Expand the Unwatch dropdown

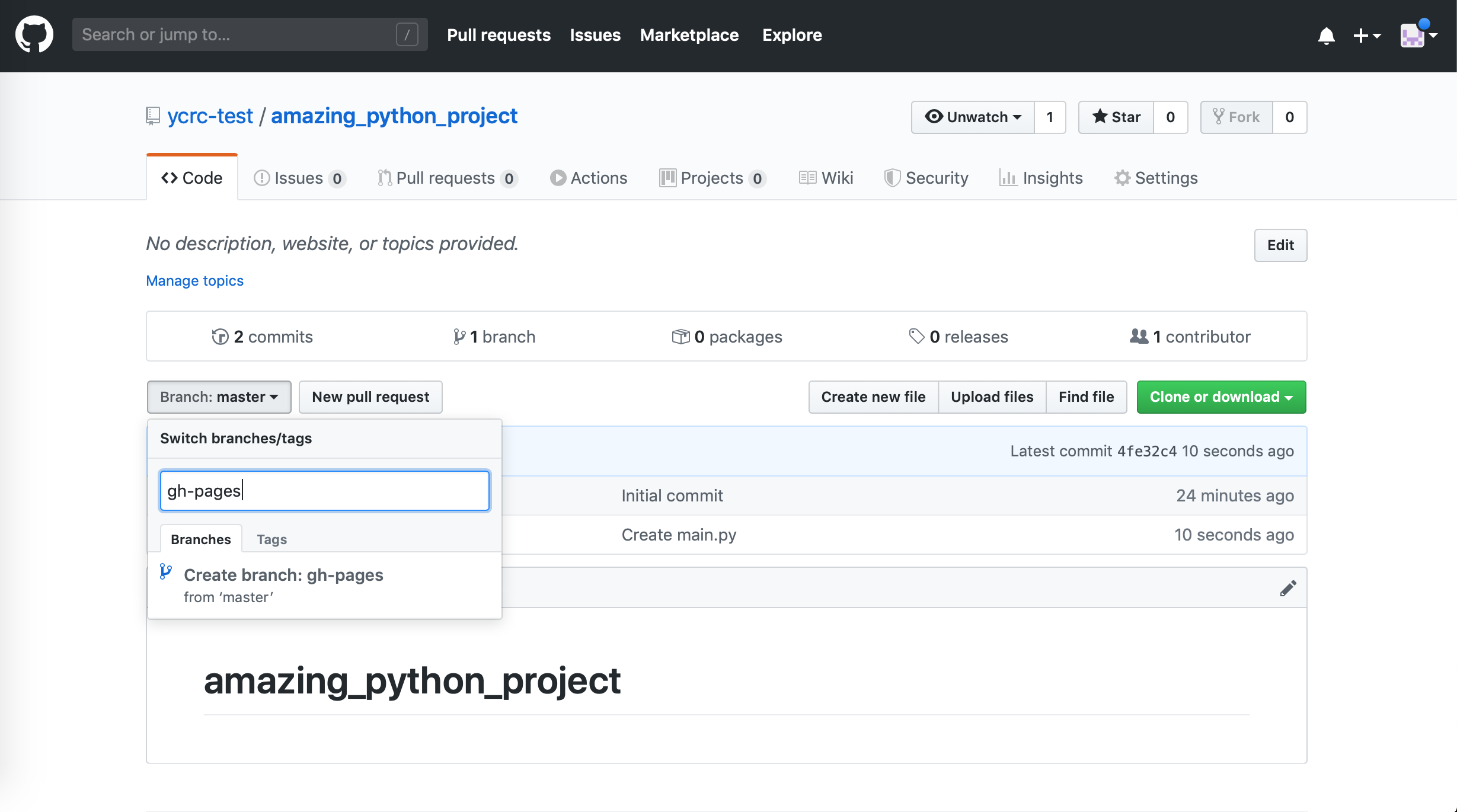pyautogui.click(x=973, y=117)
